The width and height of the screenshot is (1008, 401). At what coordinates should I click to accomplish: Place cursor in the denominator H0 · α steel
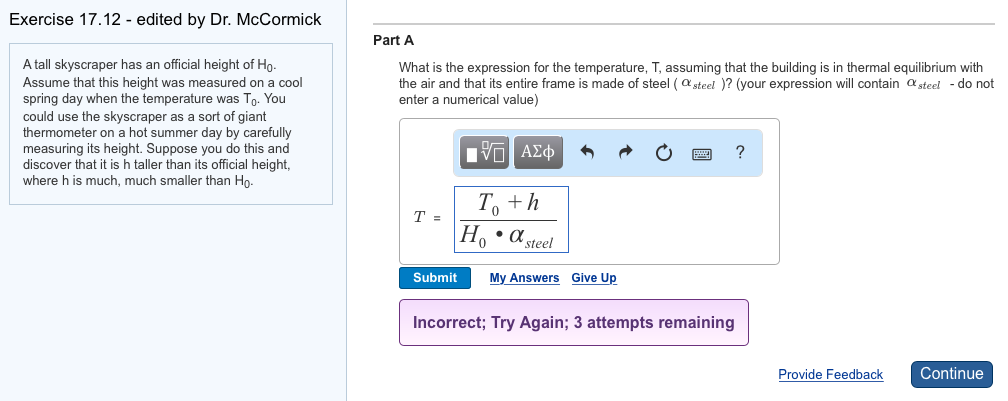(x=508, y=238)
